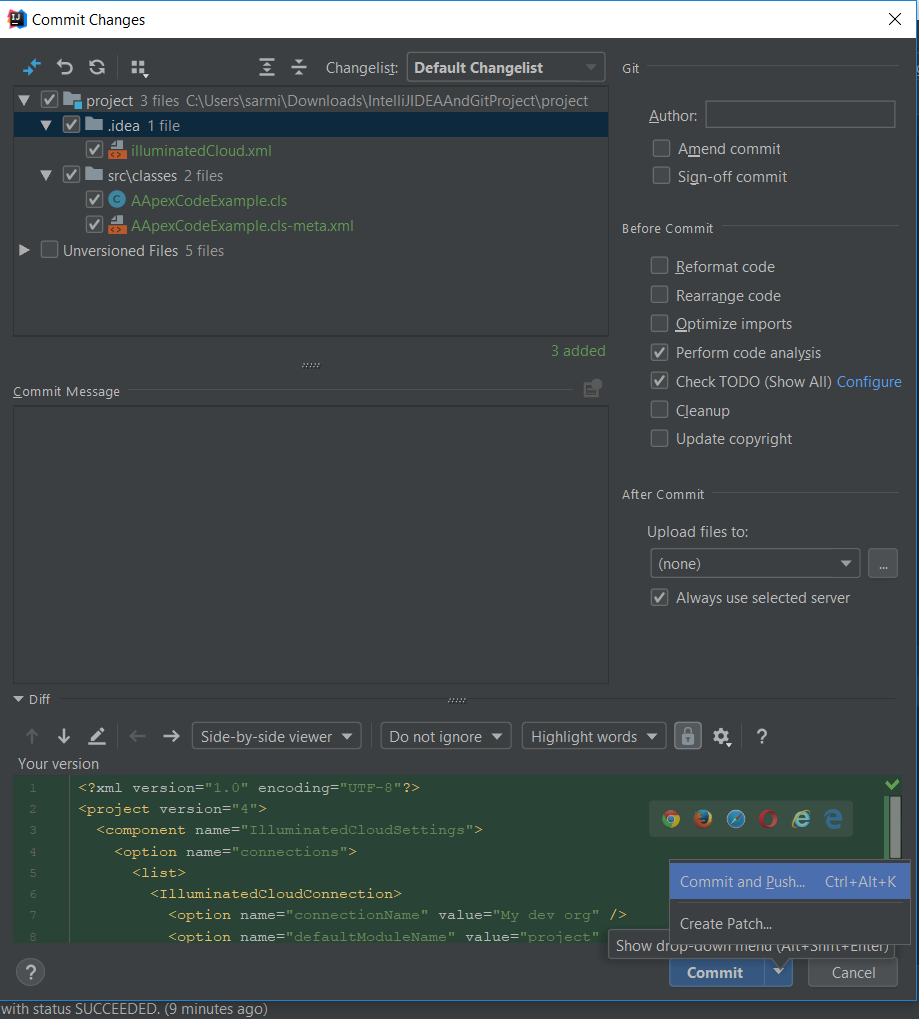The image size is (919, 1019).
Task: Open the Changelist dropdown
Action: pos(505,68)
